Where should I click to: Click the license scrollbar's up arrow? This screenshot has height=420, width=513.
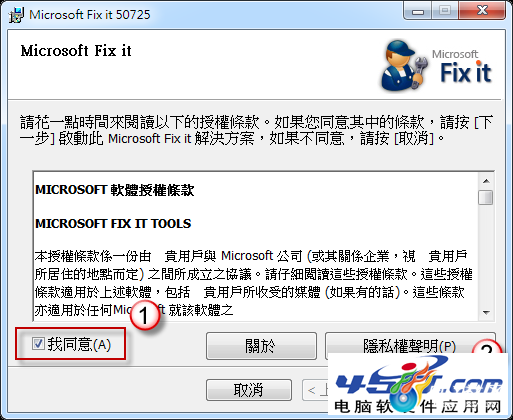(486, 181)
